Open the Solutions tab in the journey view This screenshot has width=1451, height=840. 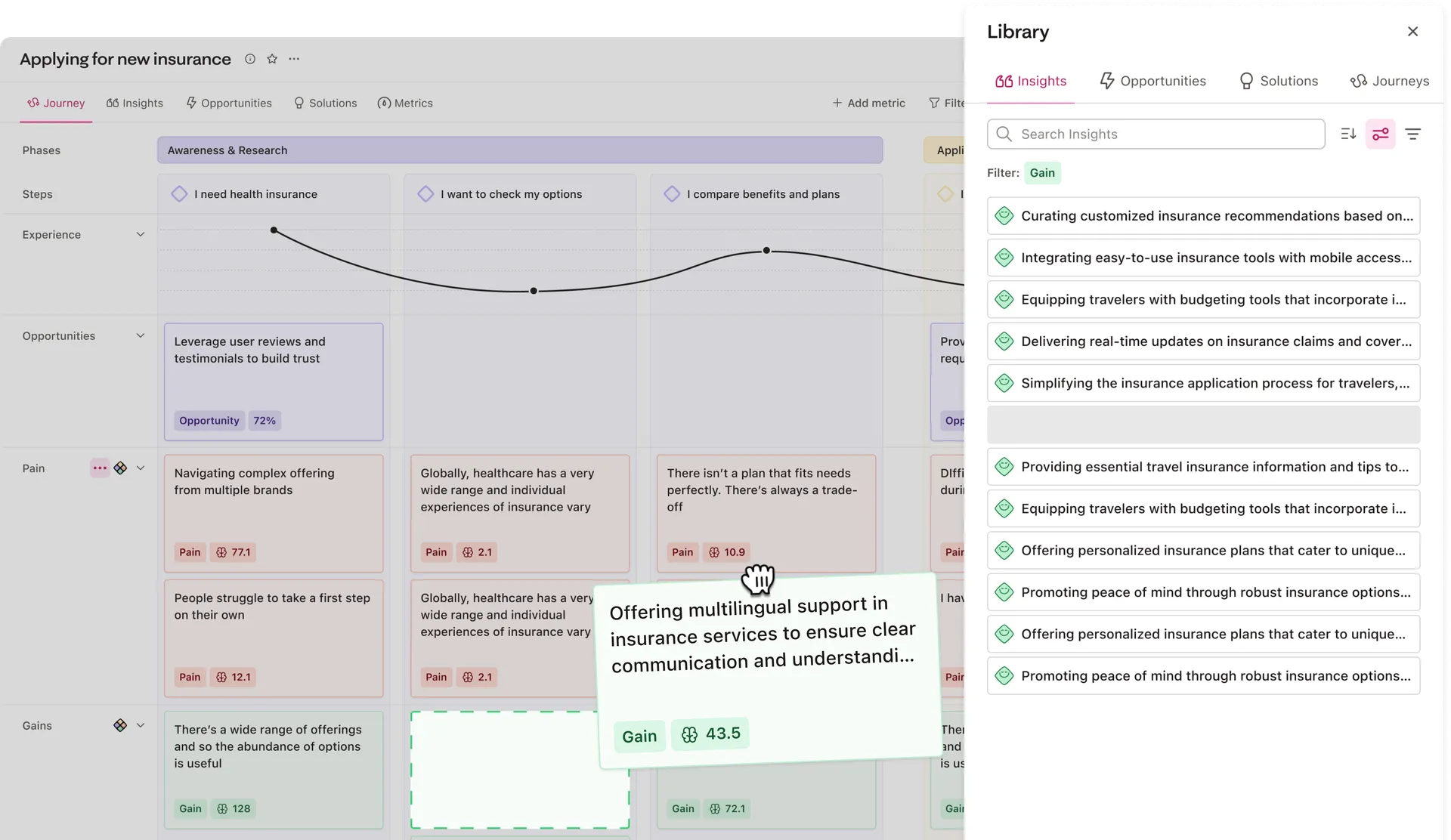pyautogui.click(x=326, y=103)
